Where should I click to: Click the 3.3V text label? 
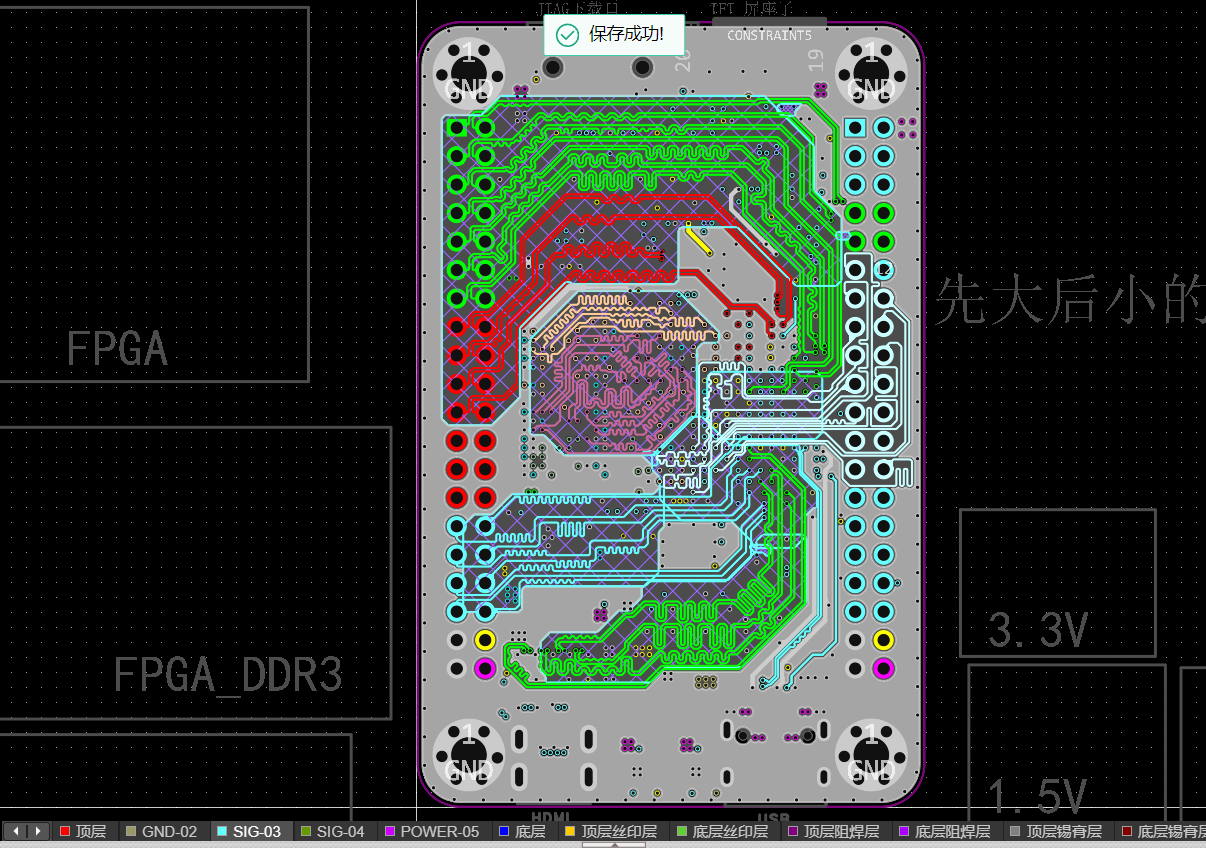(x=1038, y=630)
